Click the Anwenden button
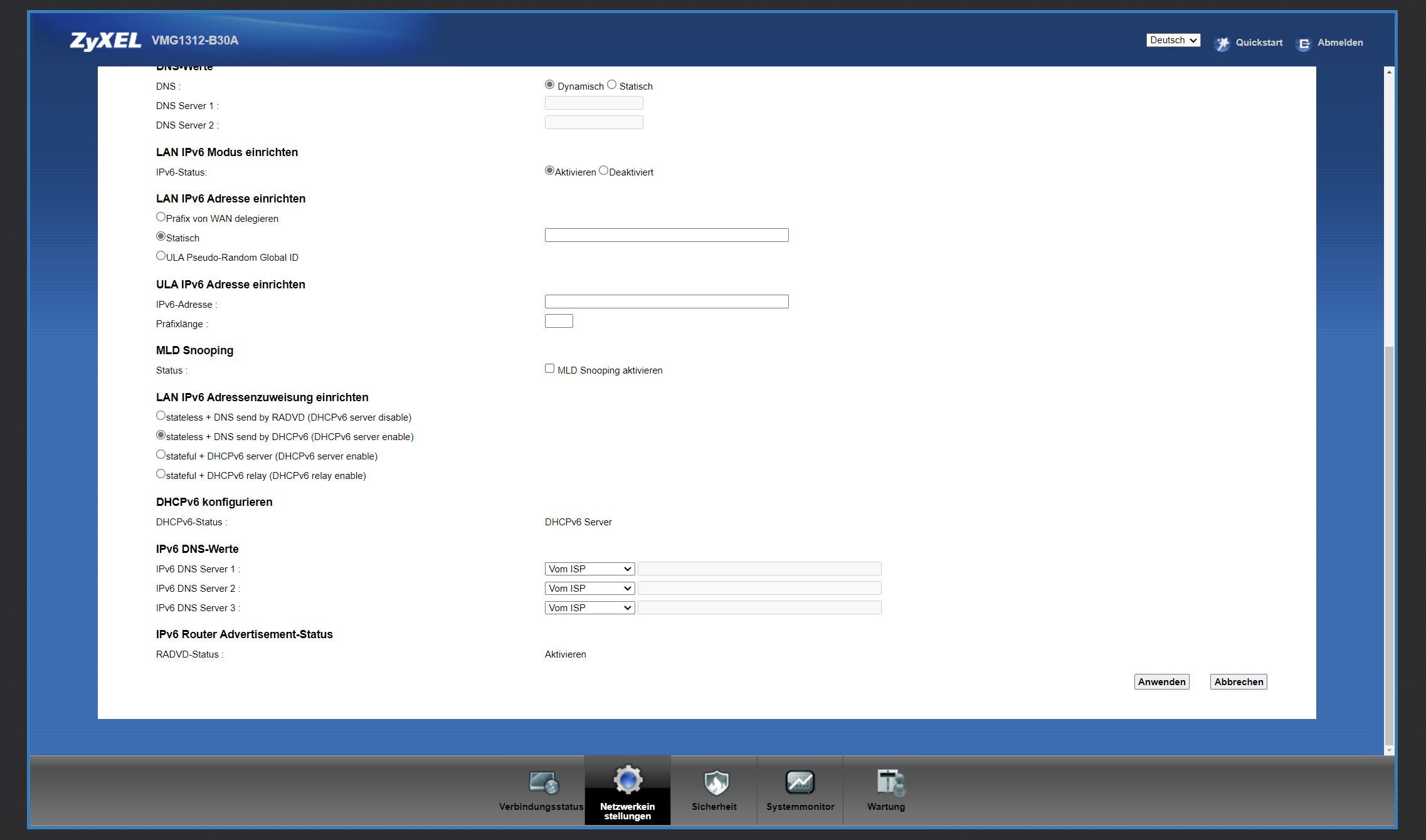 coord(1161,682)
